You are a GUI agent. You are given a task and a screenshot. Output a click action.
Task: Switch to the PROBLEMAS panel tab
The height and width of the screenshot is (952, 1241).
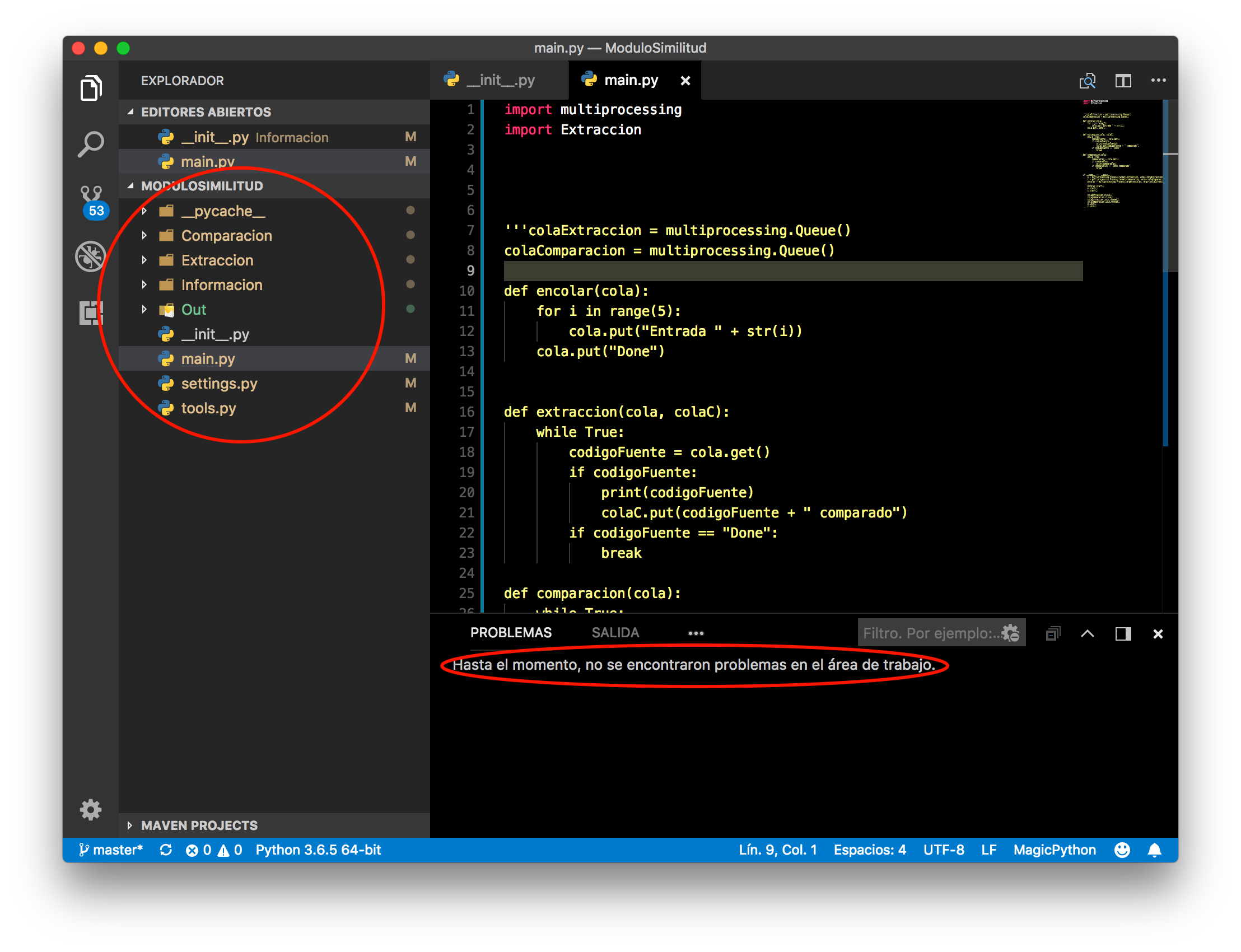(x=511, y=632)
